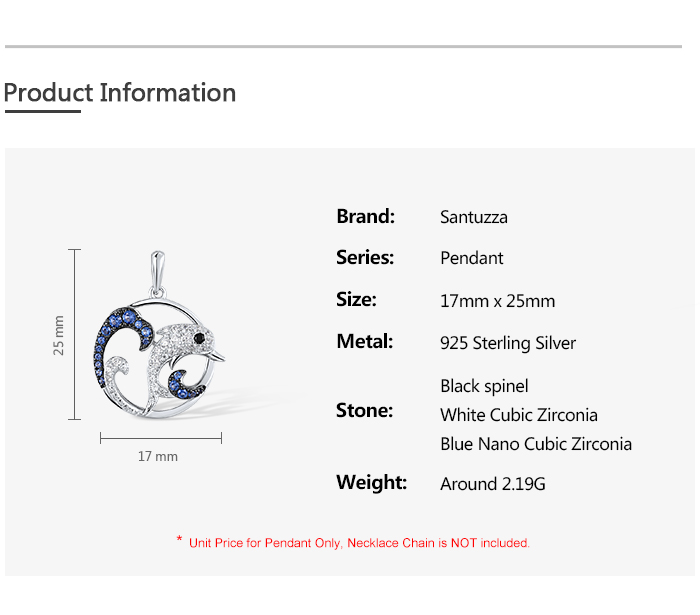Click the Size label

357,299
